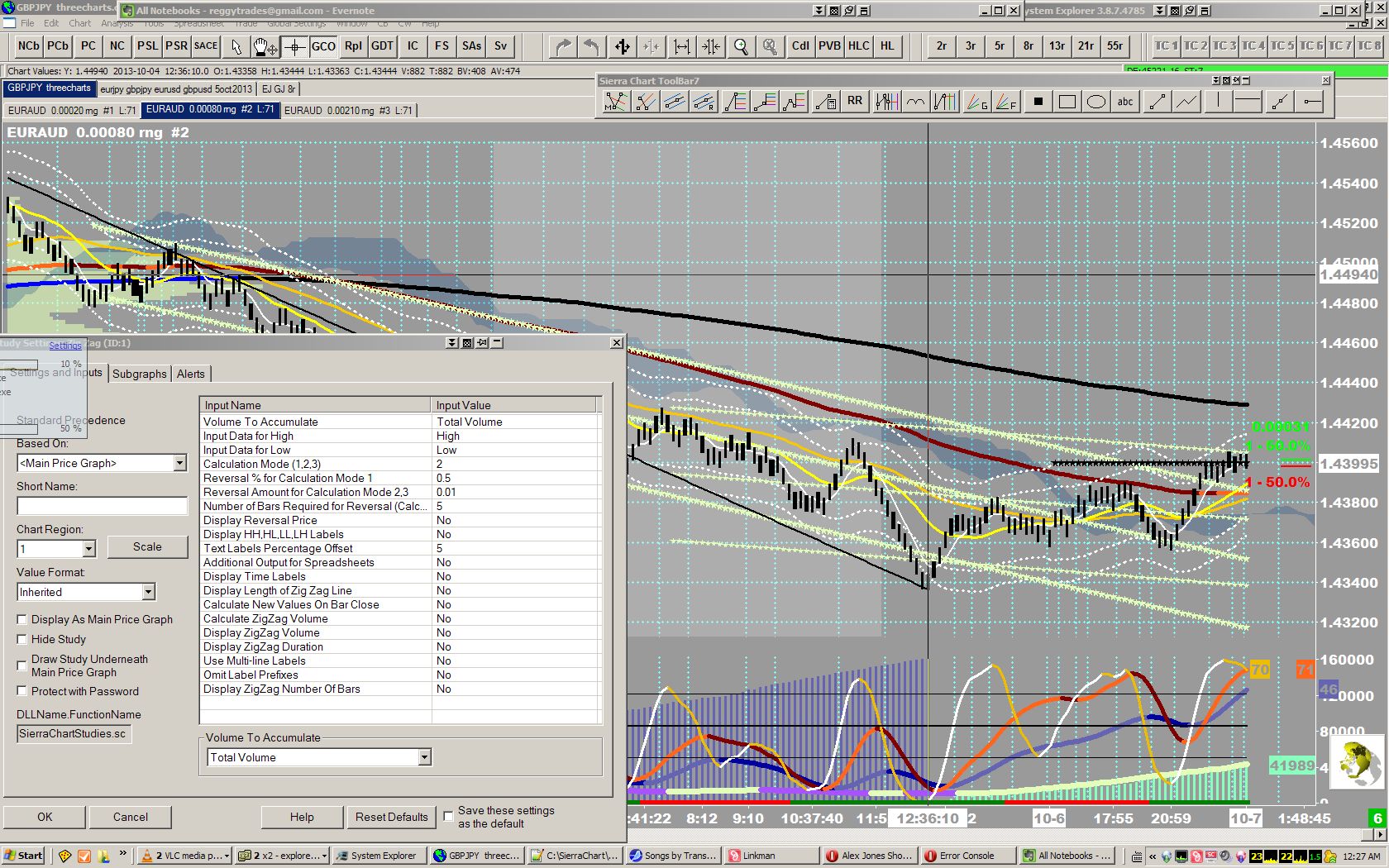Check the Hide Study checkbox
The width and height of the screenshot is (1389, 868).
(x=22, y=639)
